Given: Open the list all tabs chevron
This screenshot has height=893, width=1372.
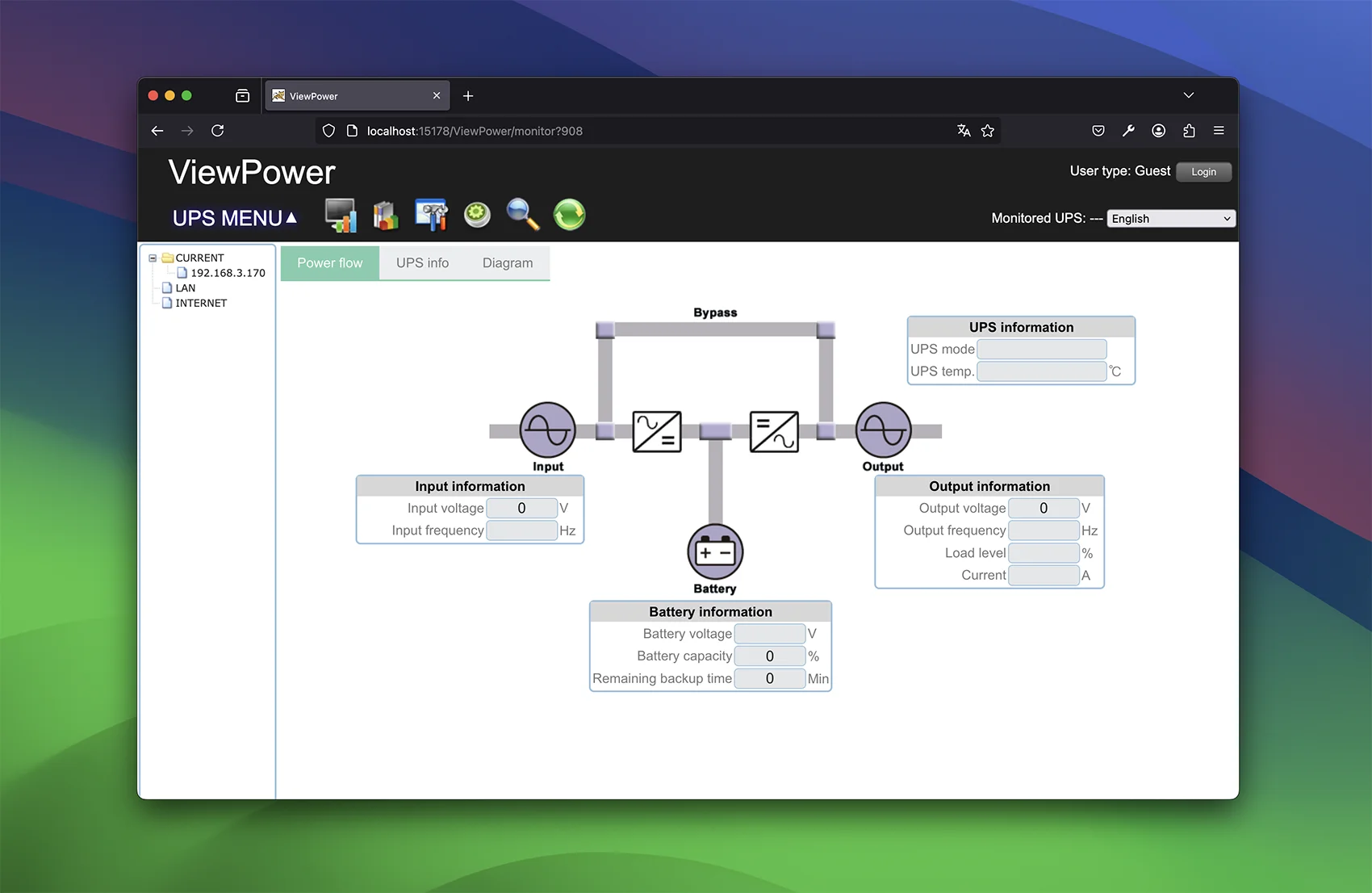Looking at the screenshot, I should [x=1189, y=95].
